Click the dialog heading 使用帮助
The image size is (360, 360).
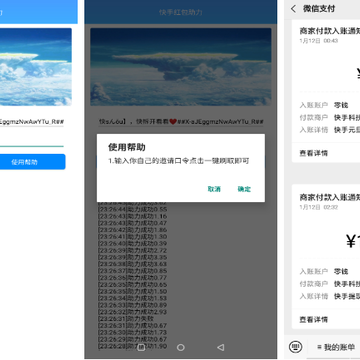point(127,147)
